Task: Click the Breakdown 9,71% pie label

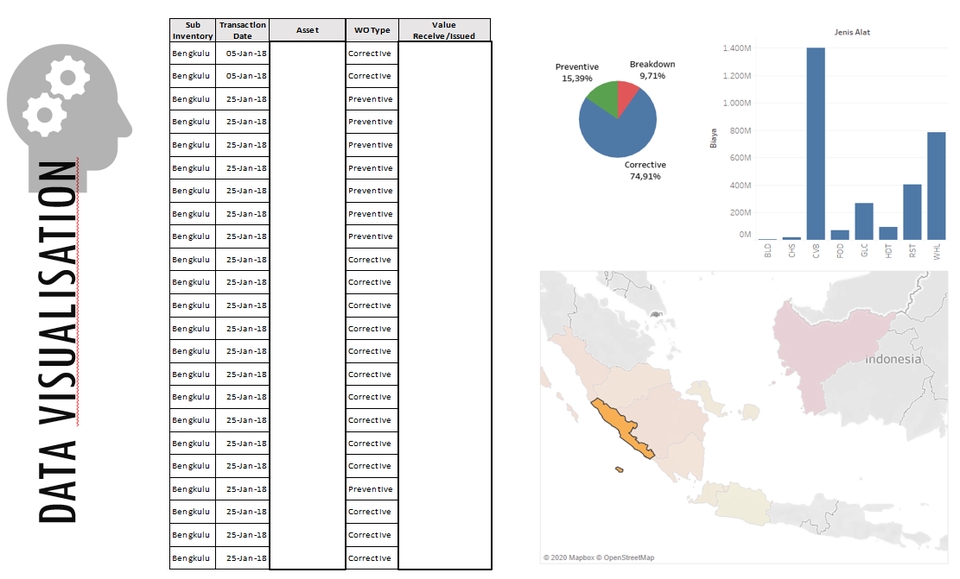Action: pyautogui.click(x=652, y=70)
